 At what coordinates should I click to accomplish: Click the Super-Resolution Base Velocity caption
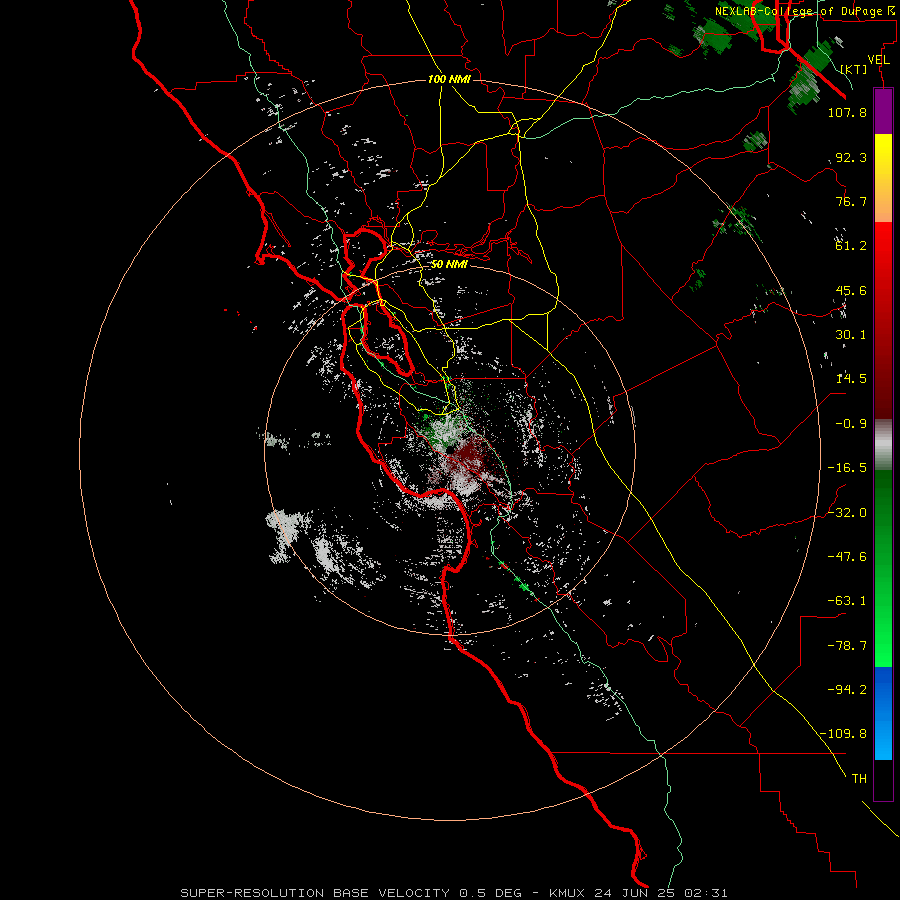pyautogui.click(x=453, y=893)
